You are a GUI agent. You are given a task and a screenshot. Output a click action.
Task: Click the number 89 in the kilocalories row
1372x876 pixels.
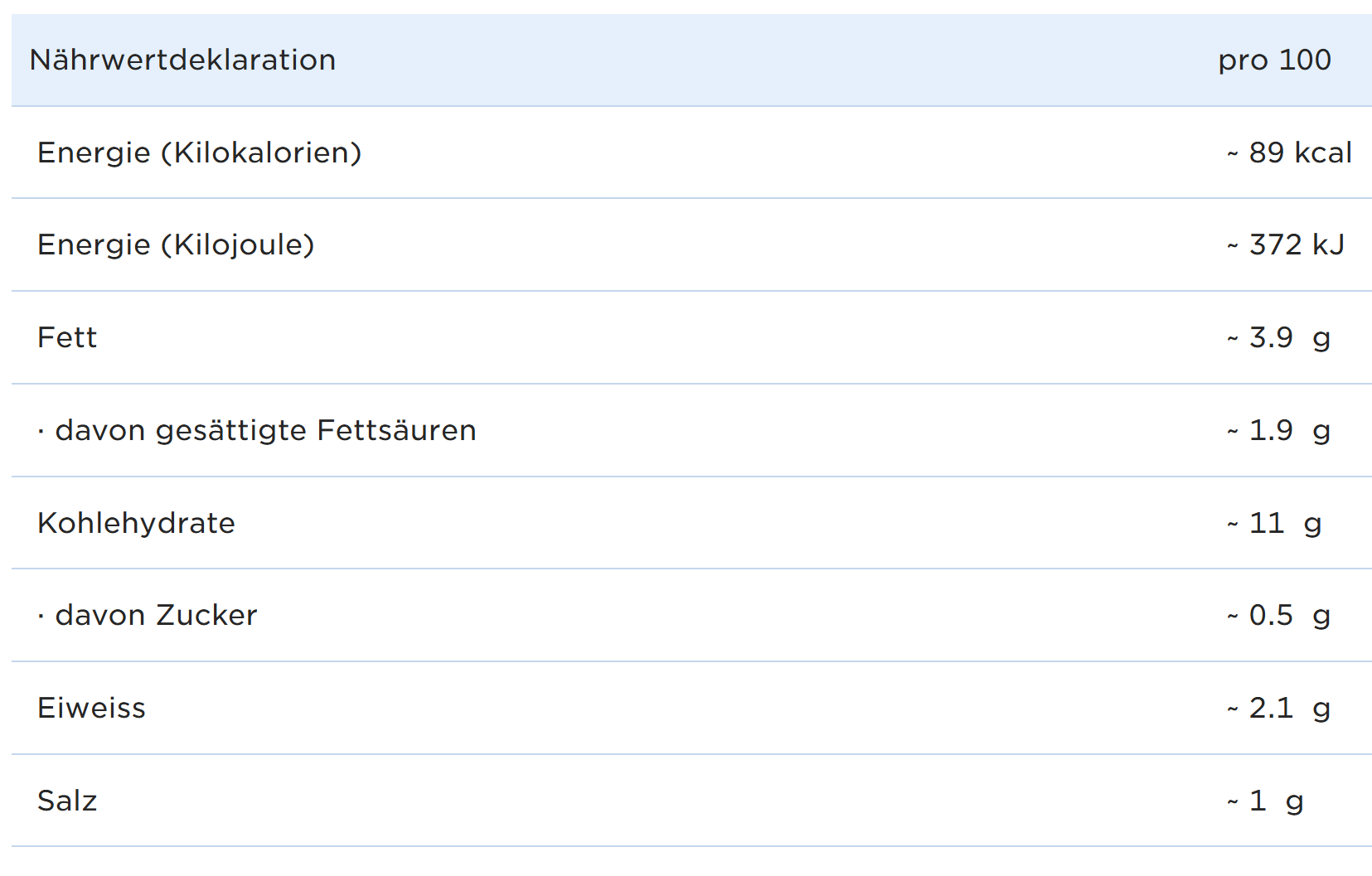click(x=1267, y=153)
